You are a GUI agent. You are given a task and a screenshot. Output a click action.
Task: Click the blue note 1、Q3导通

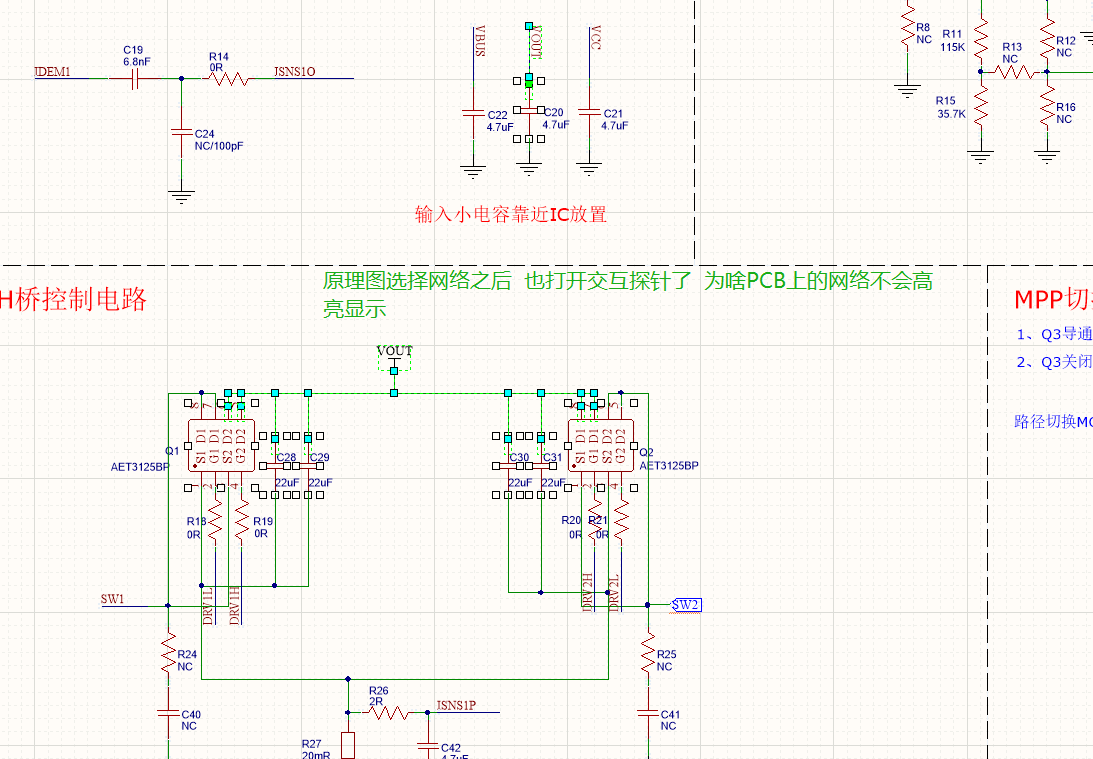tap(1054, 335)
